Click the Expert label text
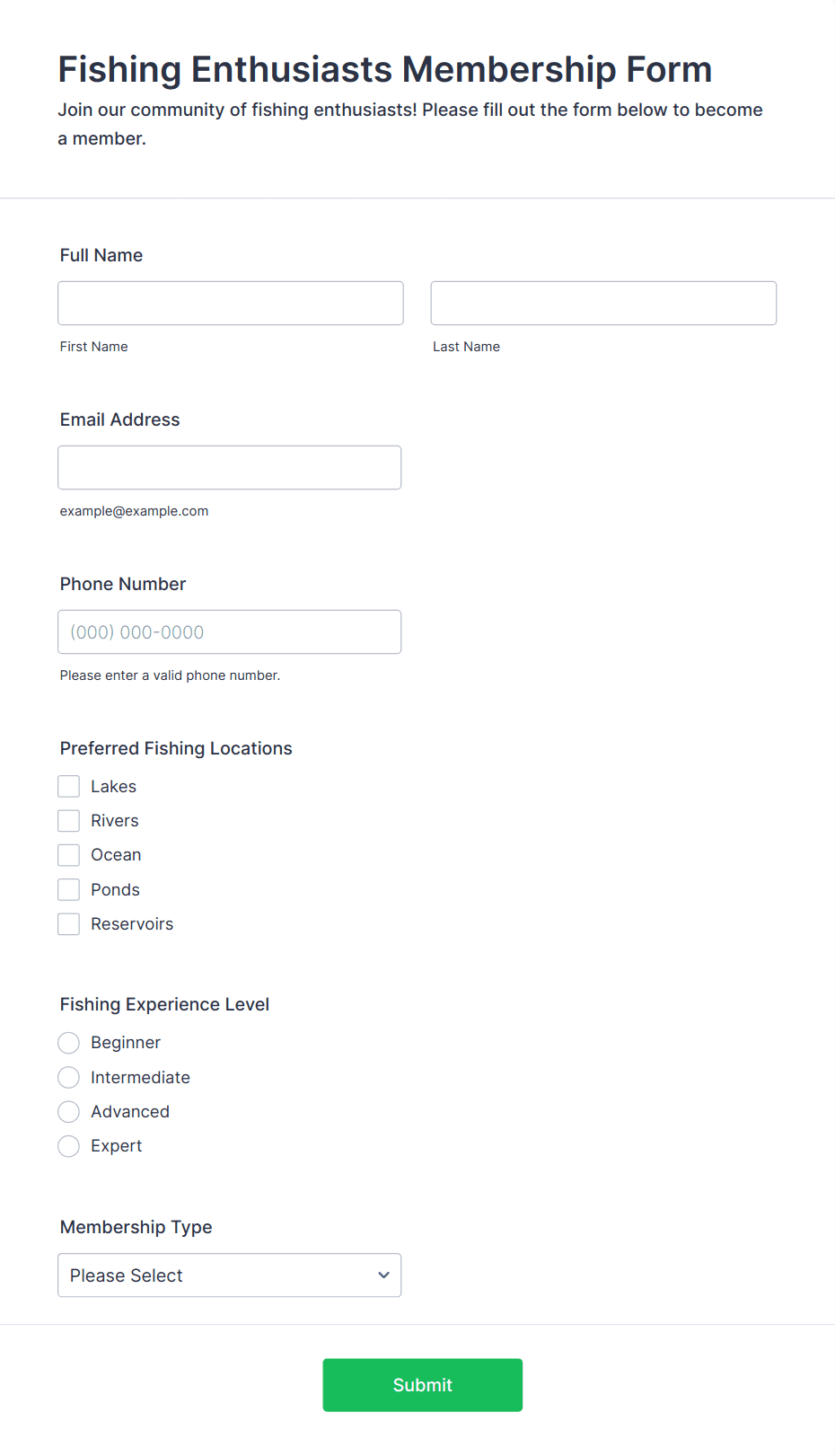 click(117, 1146)
